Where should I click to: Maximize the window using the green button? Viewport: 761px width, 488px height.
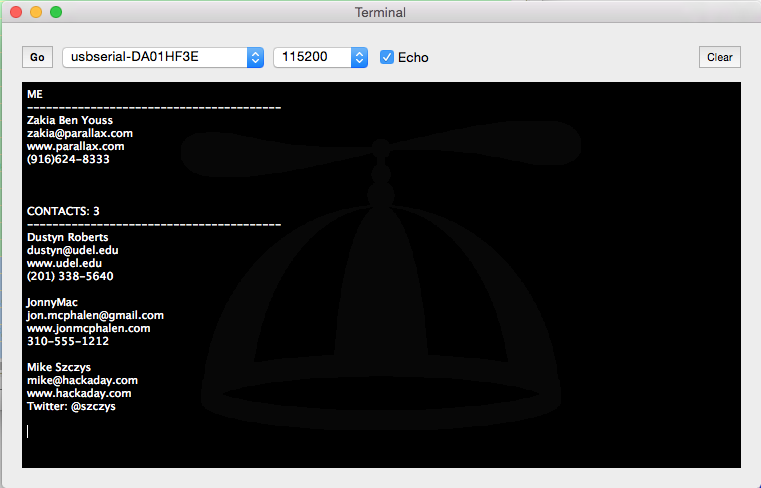[55, 12]
